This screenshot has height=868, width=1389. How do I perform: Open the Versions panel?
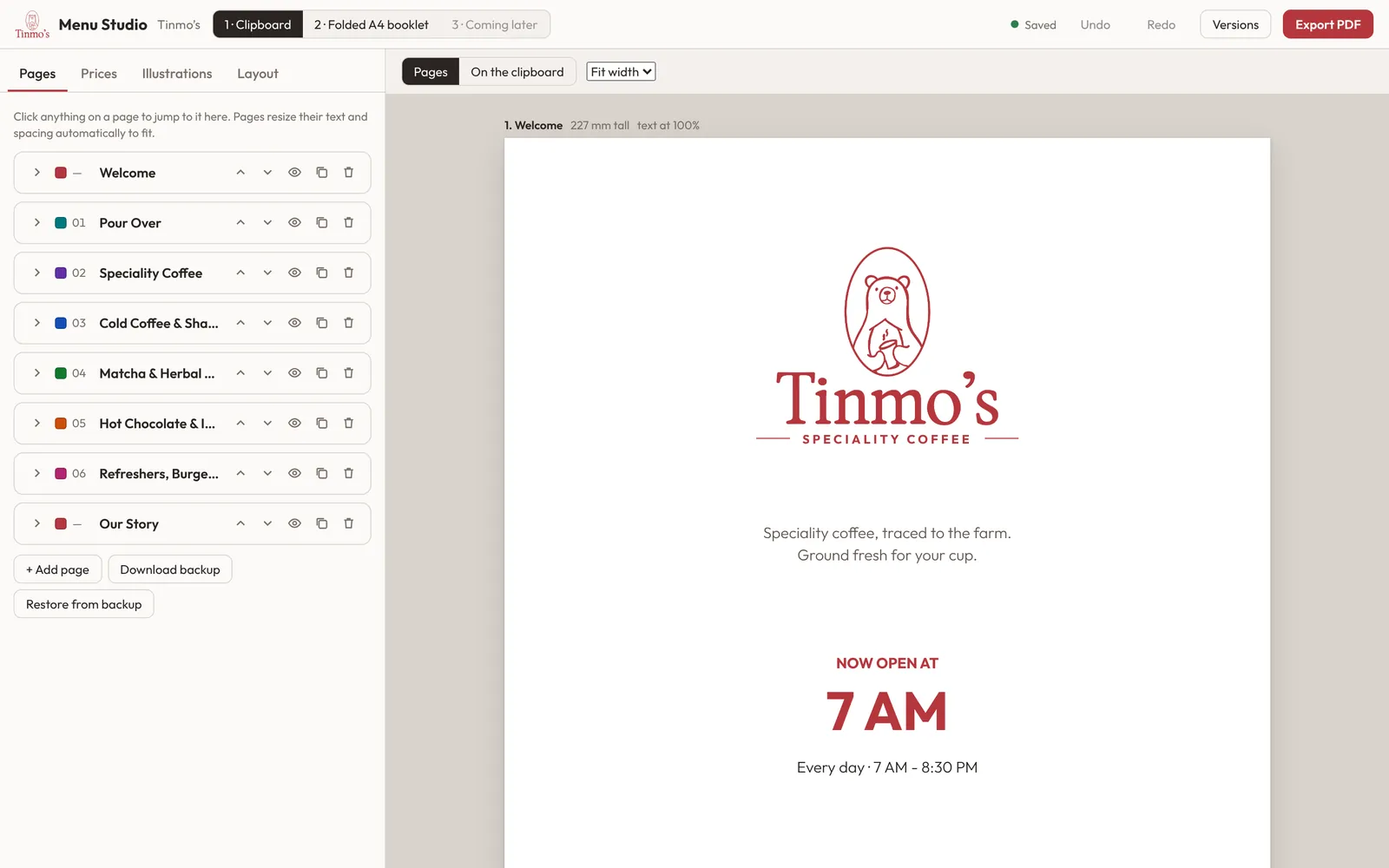(x=1235, y=24)
